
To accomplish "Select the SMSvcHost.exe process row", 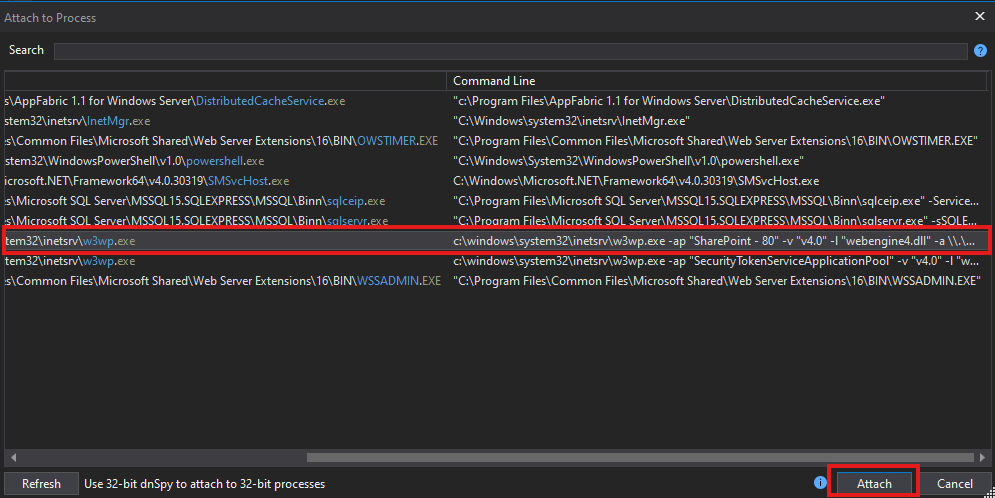I will click(496, 181).
